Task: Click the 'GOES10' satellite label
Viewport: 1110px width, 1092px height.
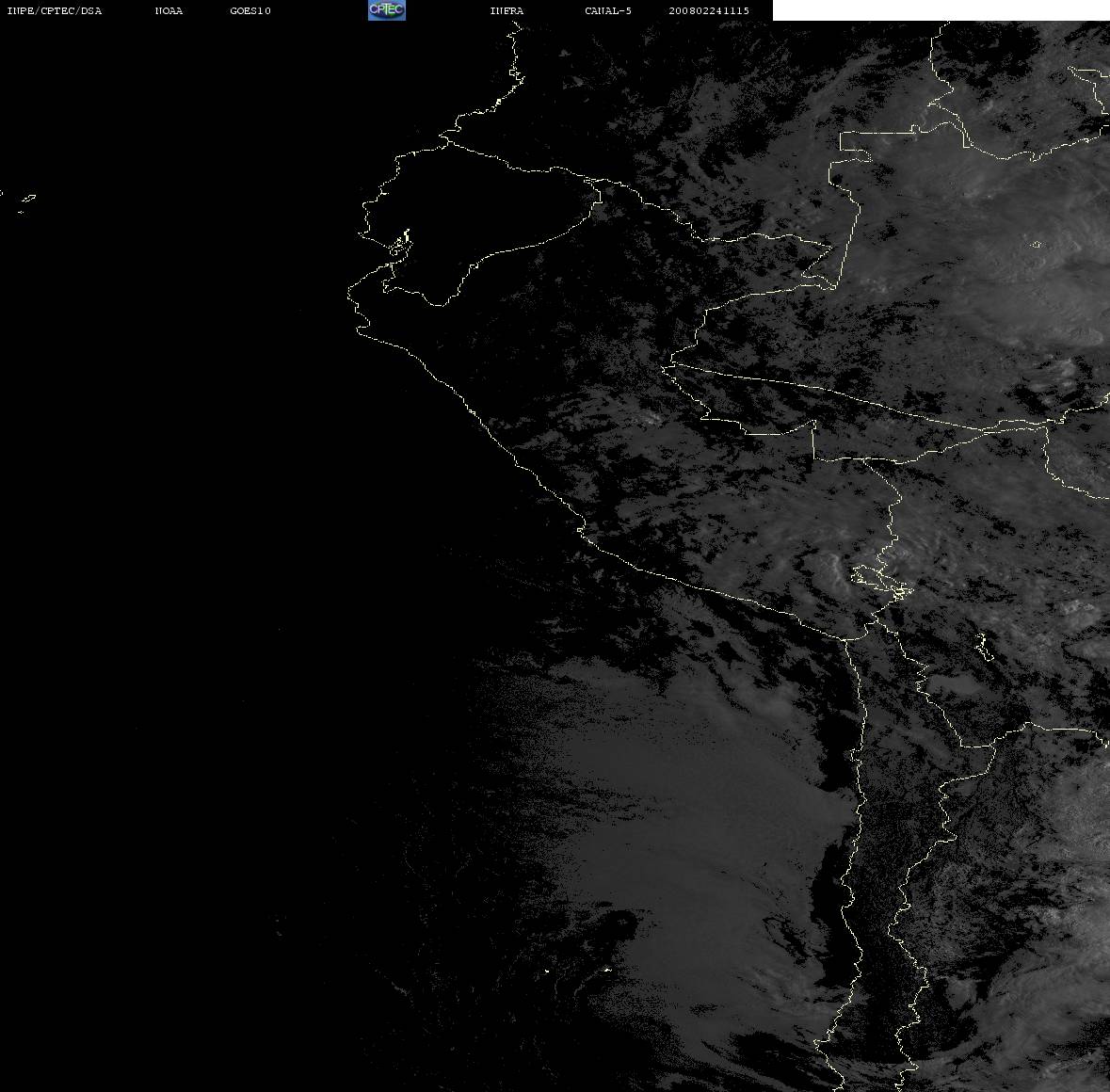Action: tap(249, 10)
